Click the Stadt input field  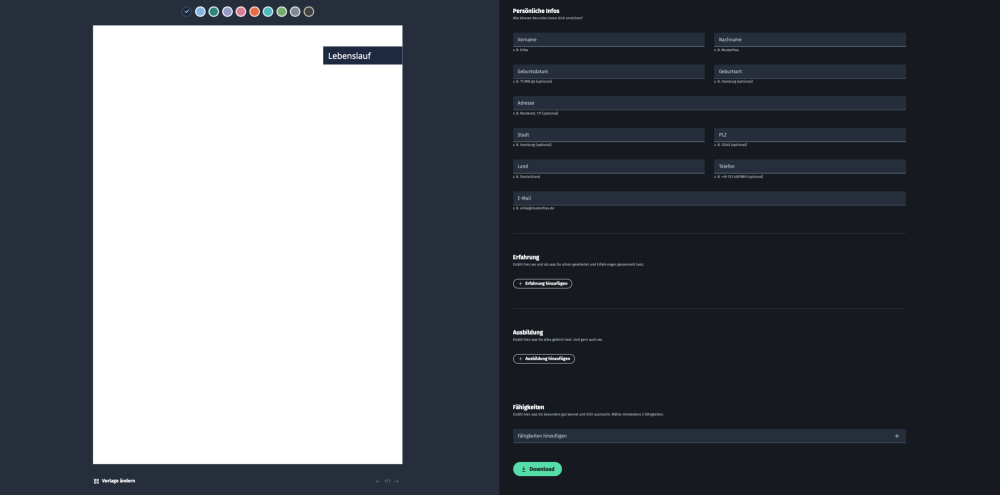pos(608,135)
